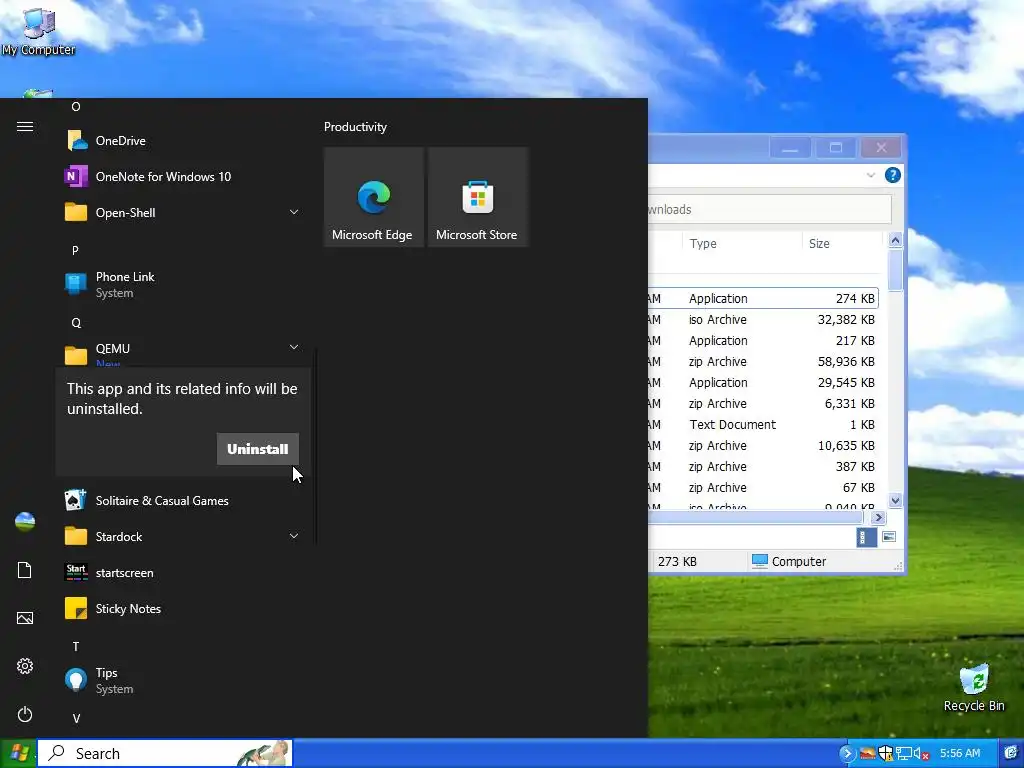Viewport: 1024px width, 768px height.
Task: Click the Windows Security shield tray icon
Action: pos(886,754)
